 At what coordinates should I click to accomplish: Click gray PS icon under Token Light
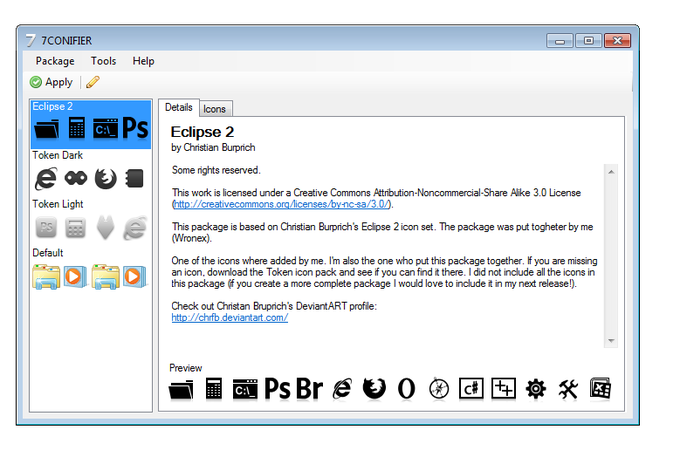tap(46, 227)
